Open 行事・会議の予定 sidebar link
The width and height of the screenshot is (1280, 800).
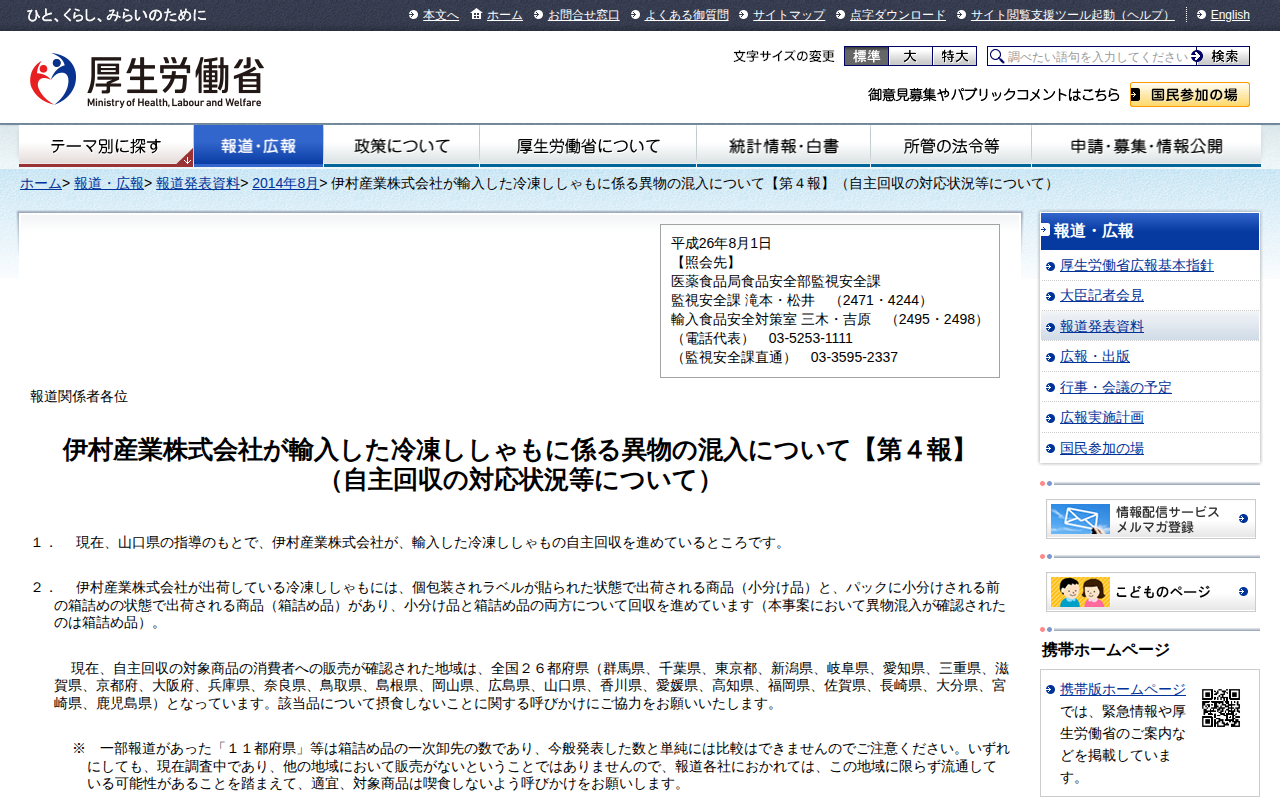tap(1116, 387)
